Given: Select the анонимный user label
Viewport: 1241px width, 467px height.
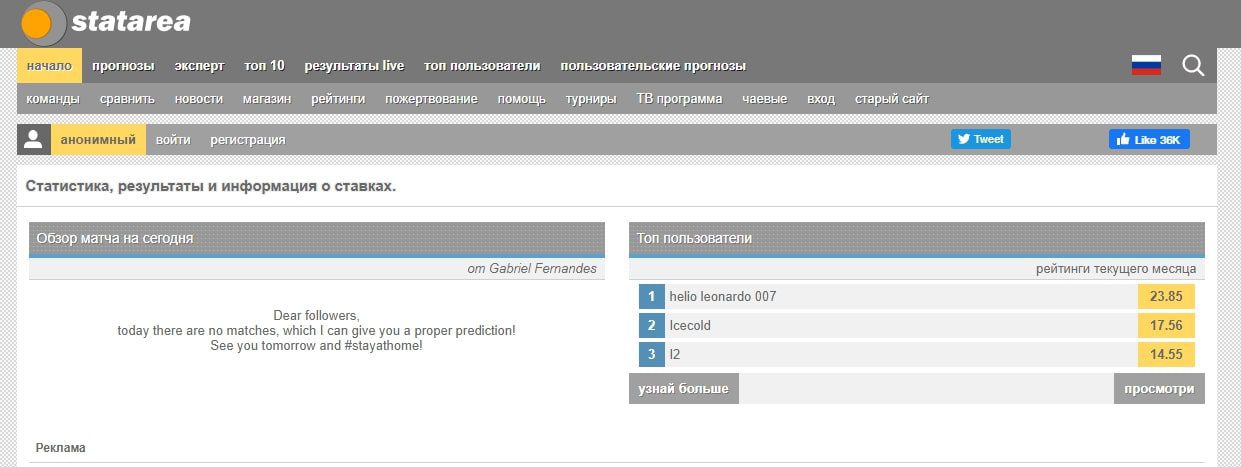Looking at the screenshot, I should tap(98, 140).
